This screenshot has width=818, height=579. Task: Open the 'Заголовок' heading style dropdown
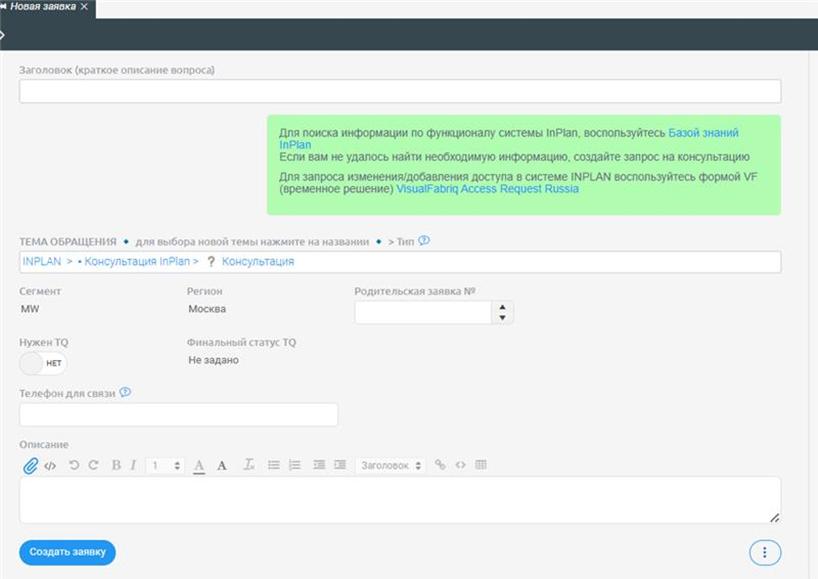390,465
